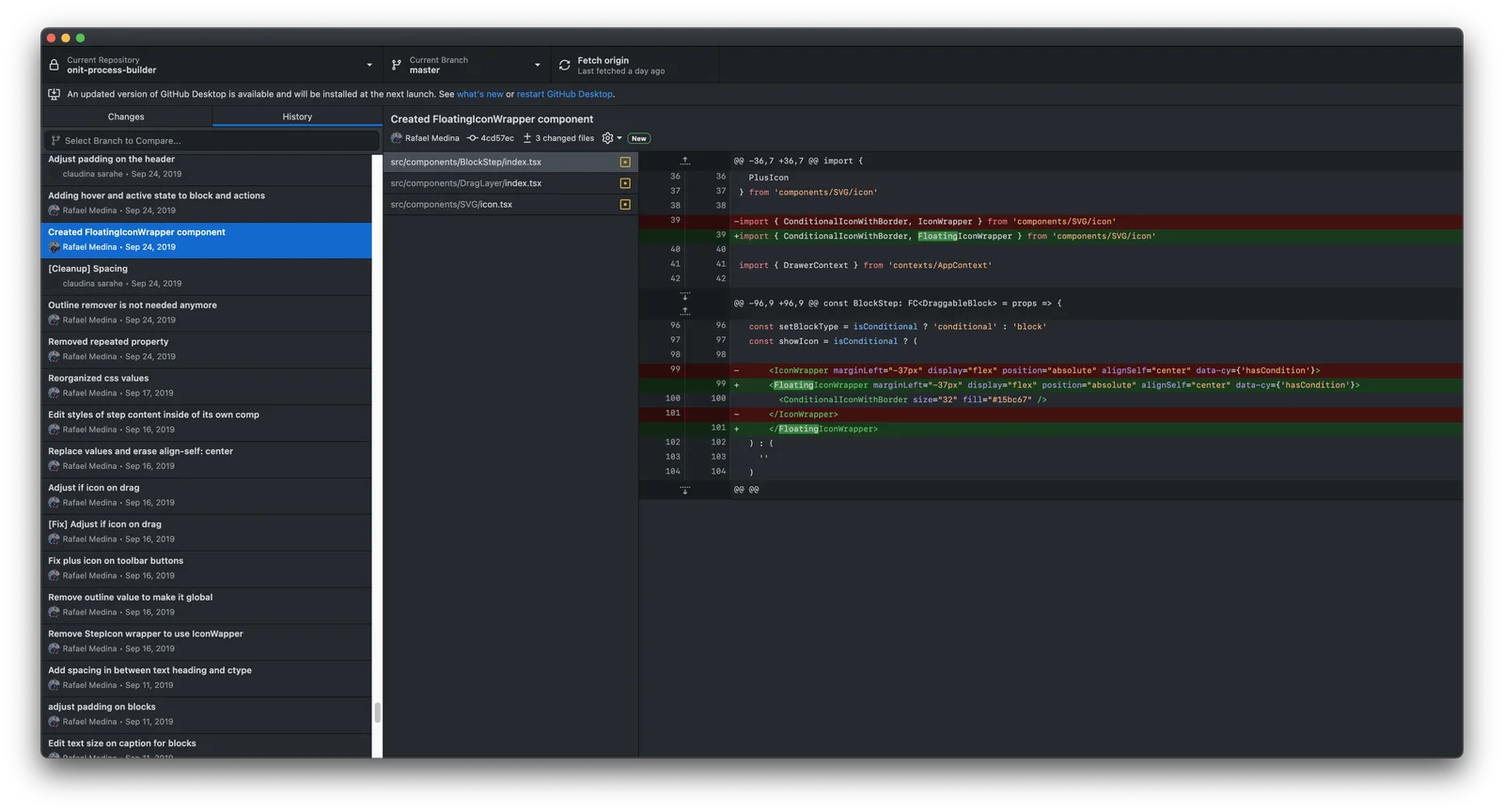Click the New badge in commit header
The height and width of the screenshot is (812, 1504).
(639, 138)
